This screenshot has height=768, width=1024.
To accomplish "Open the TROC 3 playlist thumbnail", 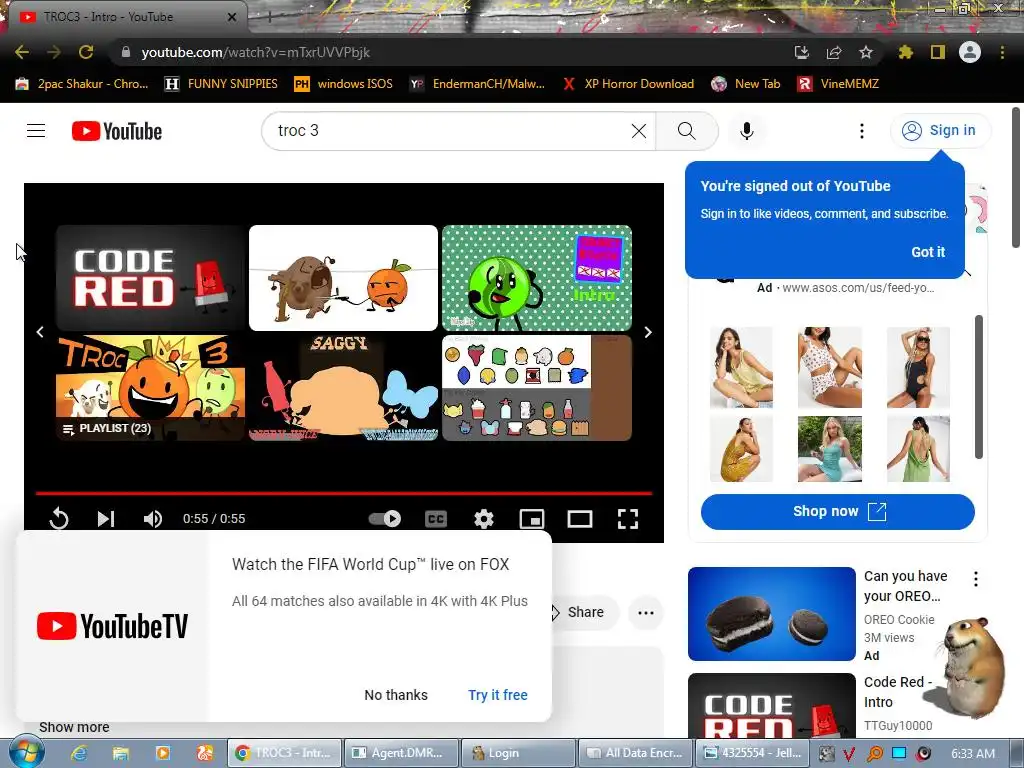I will (x=150, y=388).
